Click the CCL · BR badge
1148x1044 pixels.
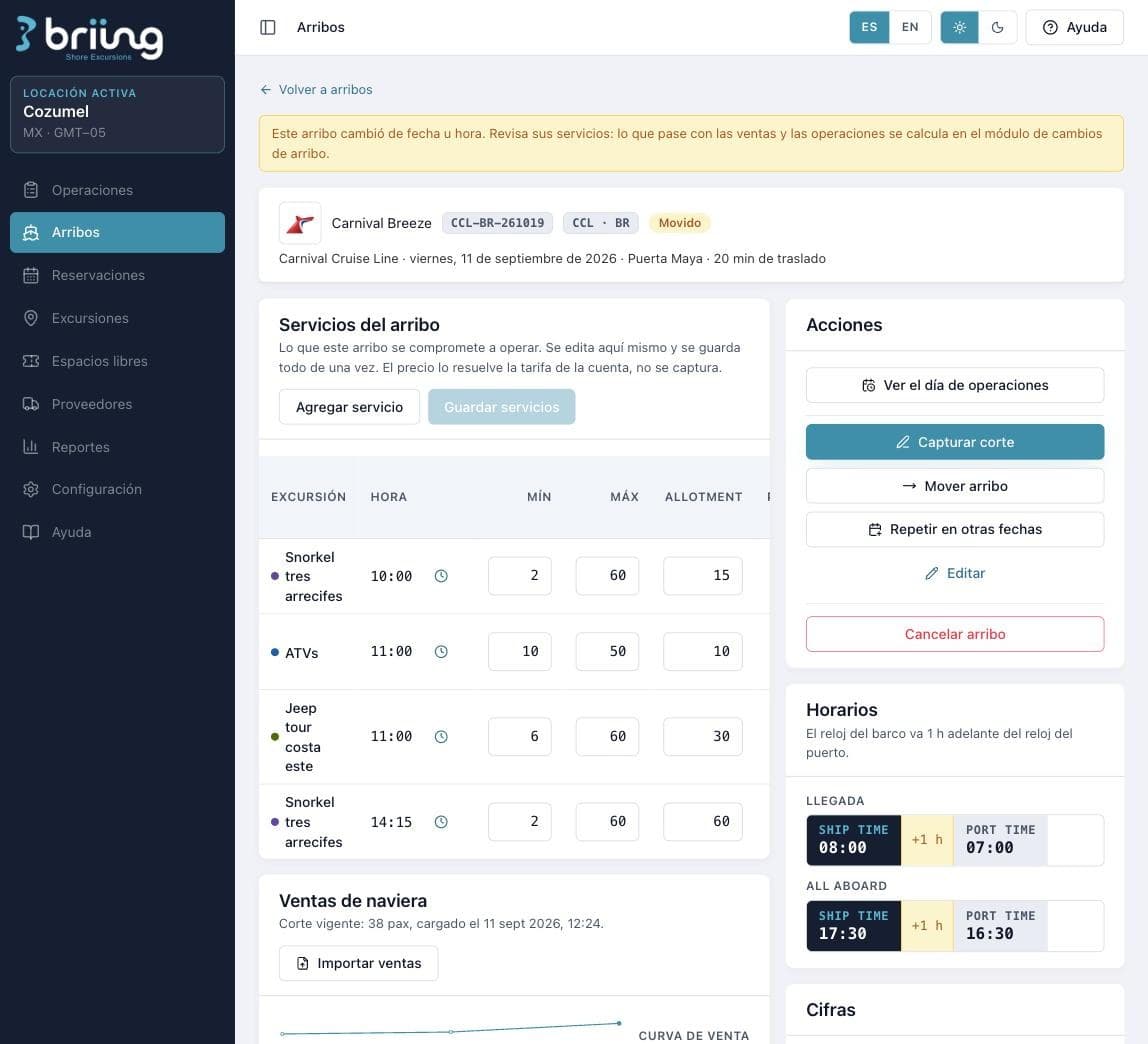tap(600, 223)
